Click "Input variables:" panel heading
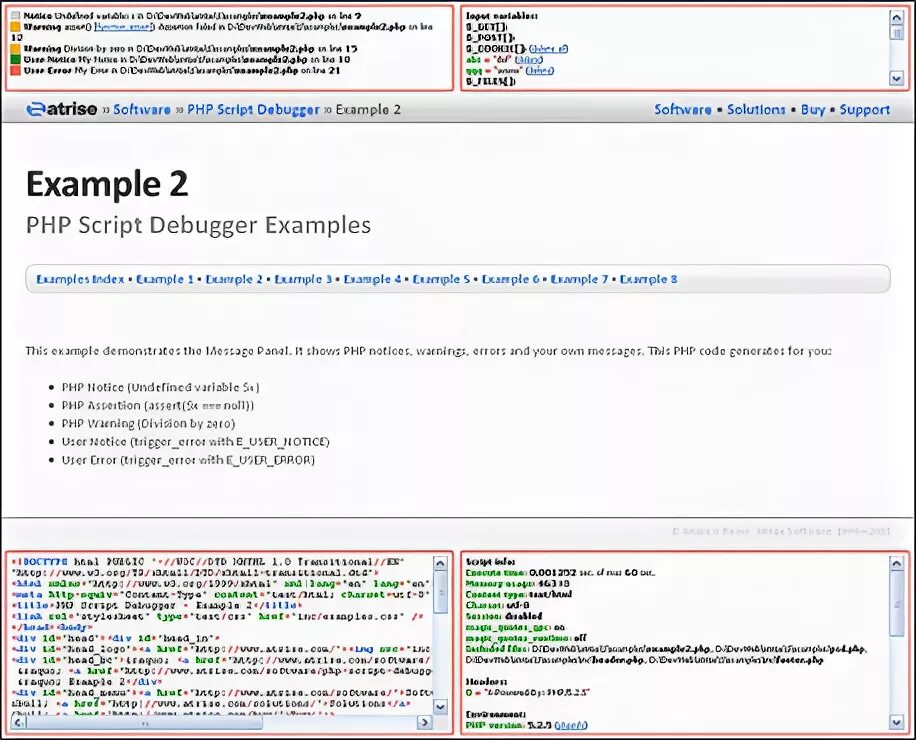 [x=501, y=16]
